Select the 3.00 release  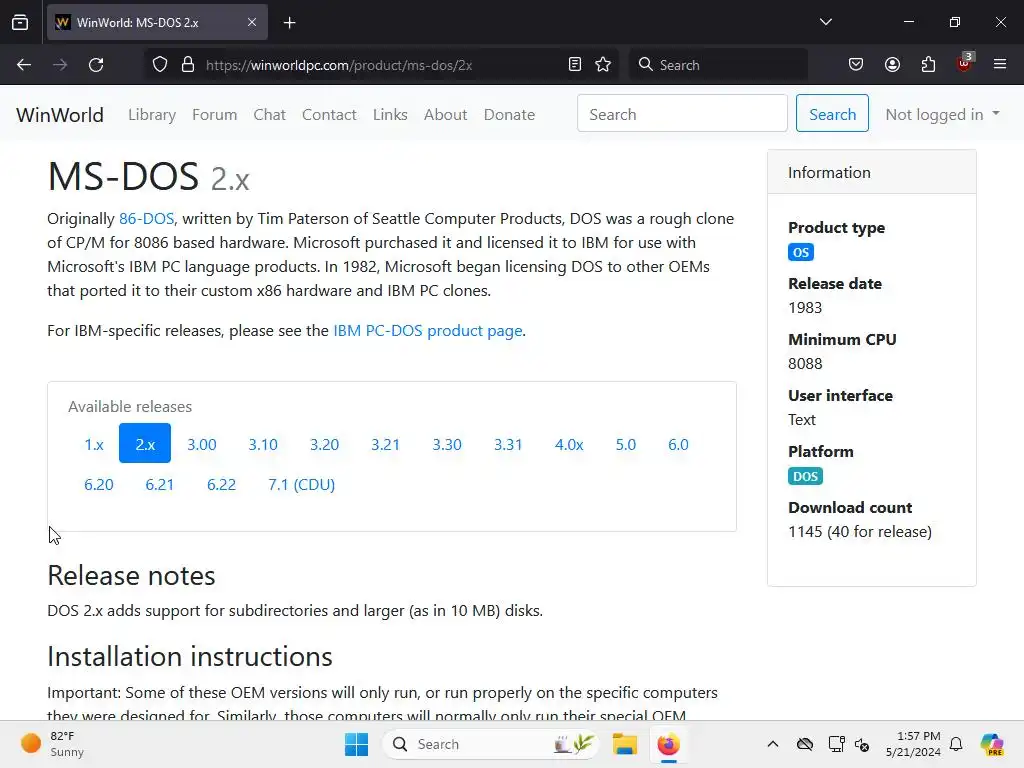pyautogui.click(x=202, y=444)
